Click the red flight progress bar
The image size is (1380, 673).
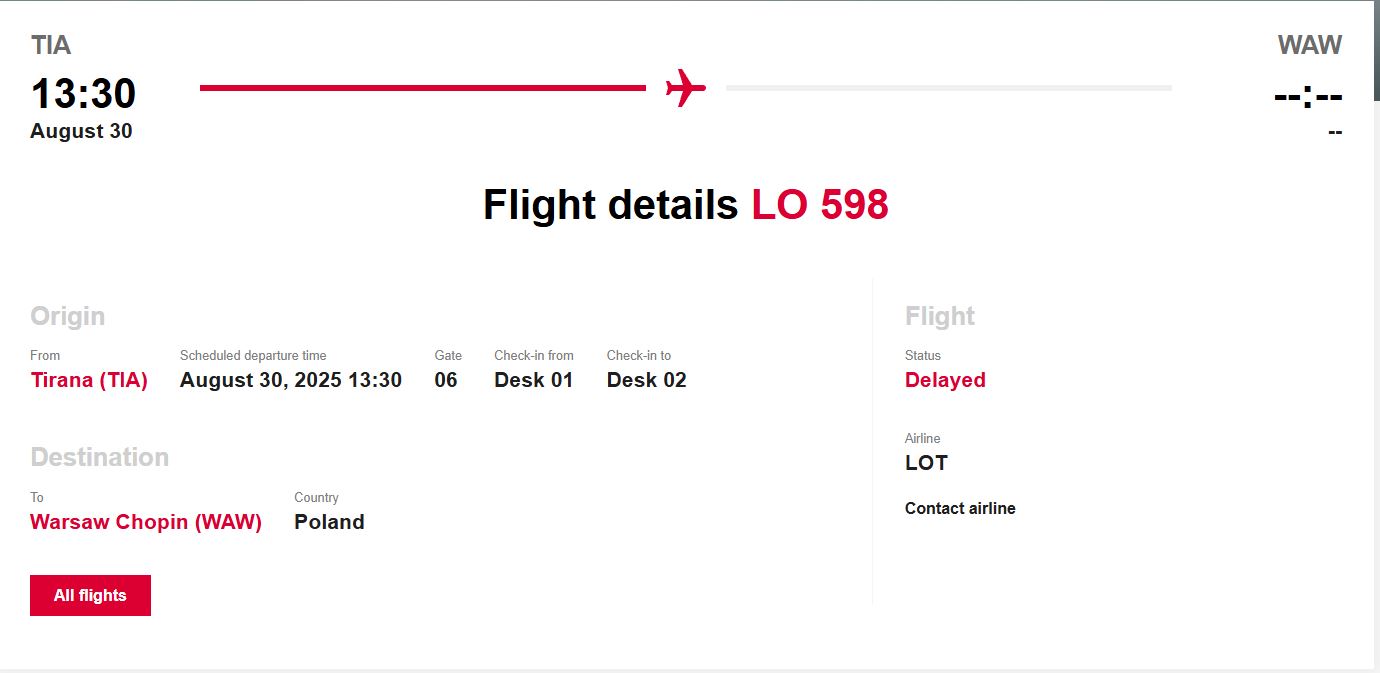pyautogui.click(x=422, y=88)
